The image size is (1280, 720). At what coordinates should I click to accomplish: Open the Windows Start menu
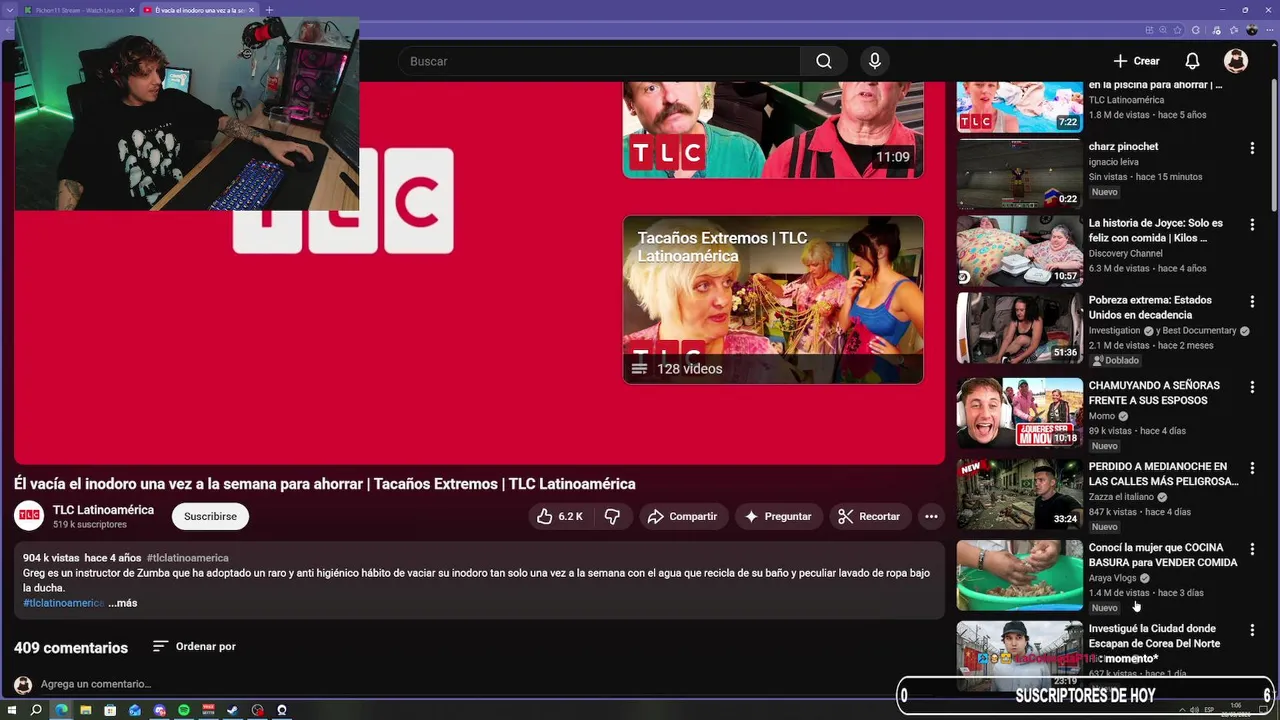(12, 710)
